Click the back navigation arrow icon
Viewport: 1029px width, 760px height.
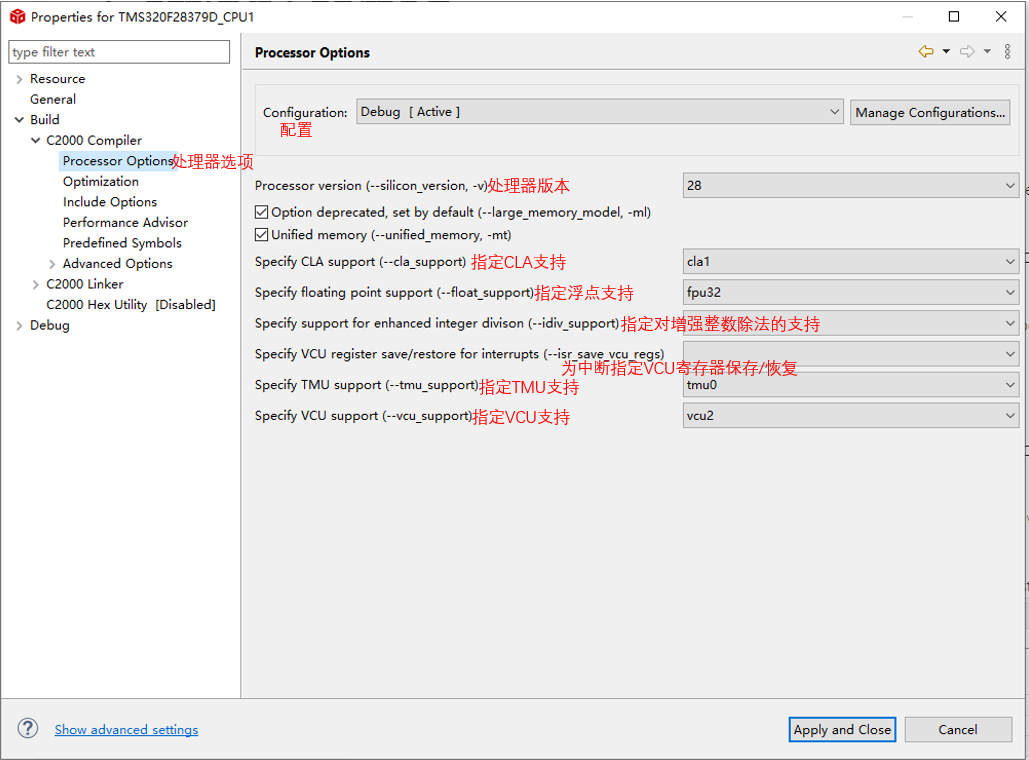pos(926,51)
